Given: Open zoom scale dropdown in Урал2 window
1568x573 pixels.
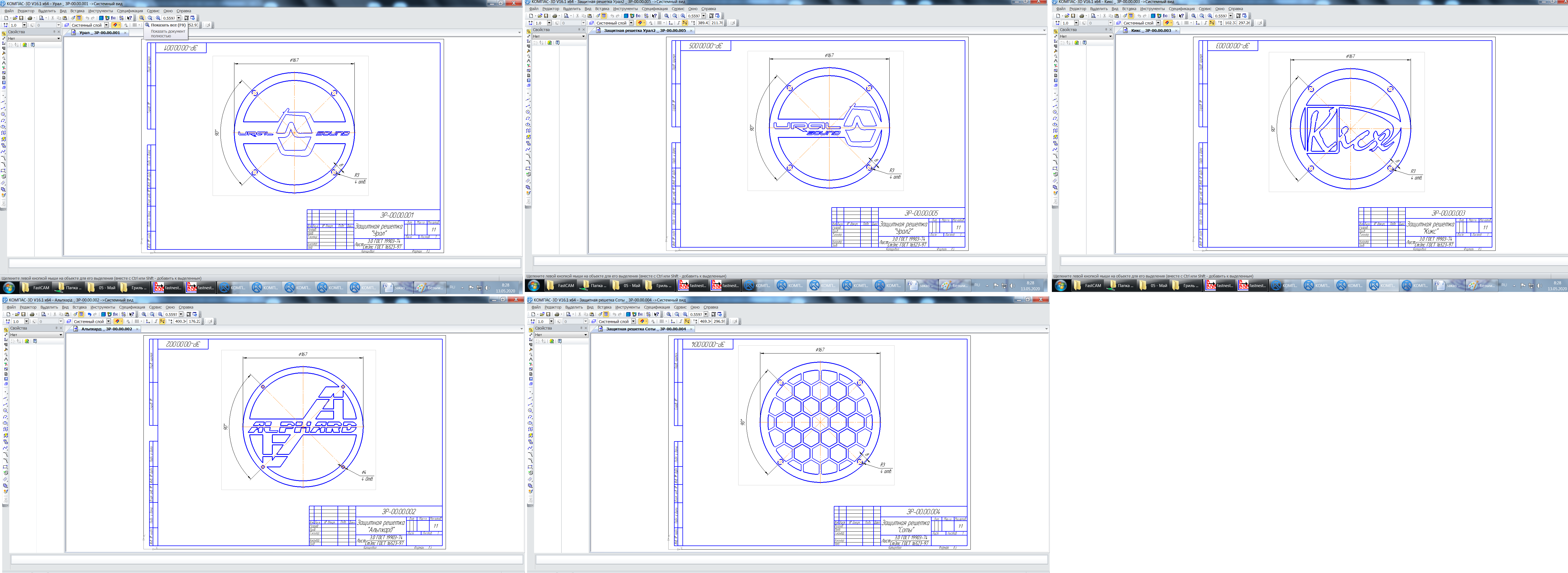Looking at the screenshot, I should click(x=704, y=16).
